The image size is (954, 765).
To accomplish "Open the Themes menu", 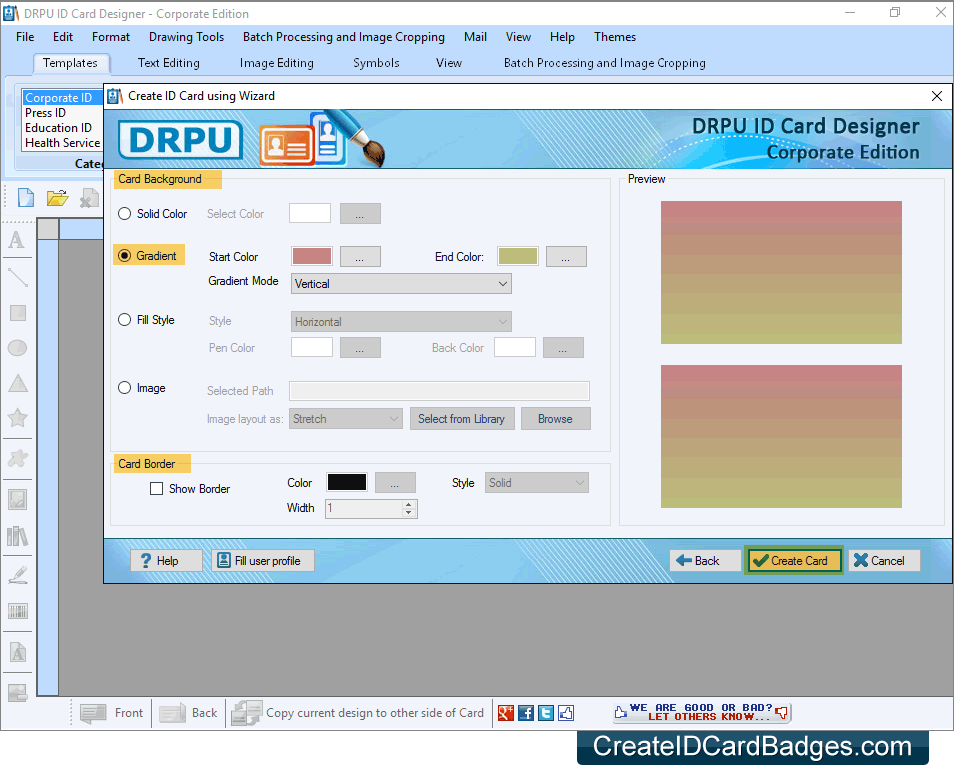I will pyautogui.click(x=615, y=37).
